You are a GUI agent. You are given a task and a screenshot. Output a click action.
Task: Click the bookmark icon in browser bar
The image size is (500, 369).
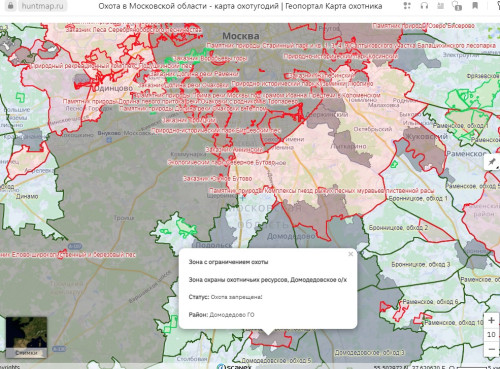[475, 6]
